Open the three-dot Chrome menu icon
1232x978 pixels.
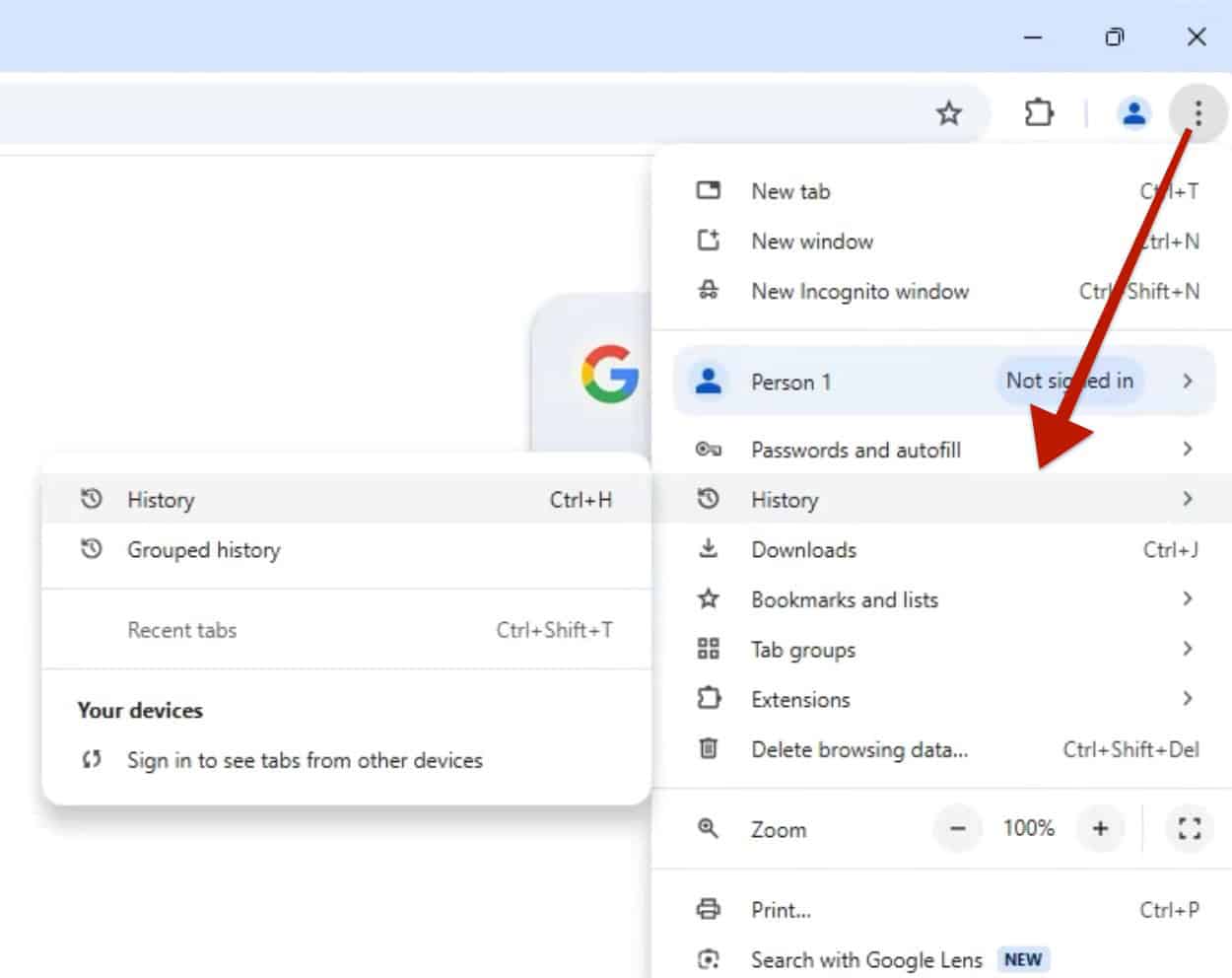point(1198,112)
